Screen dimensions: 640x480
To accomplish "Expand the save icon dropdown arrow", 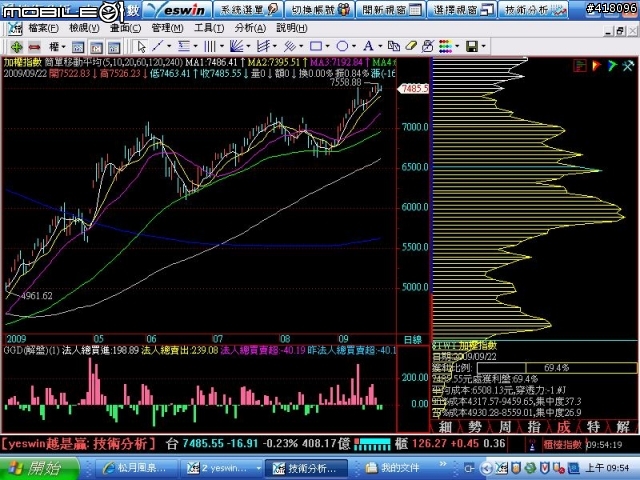I will [x=483, y=46].
